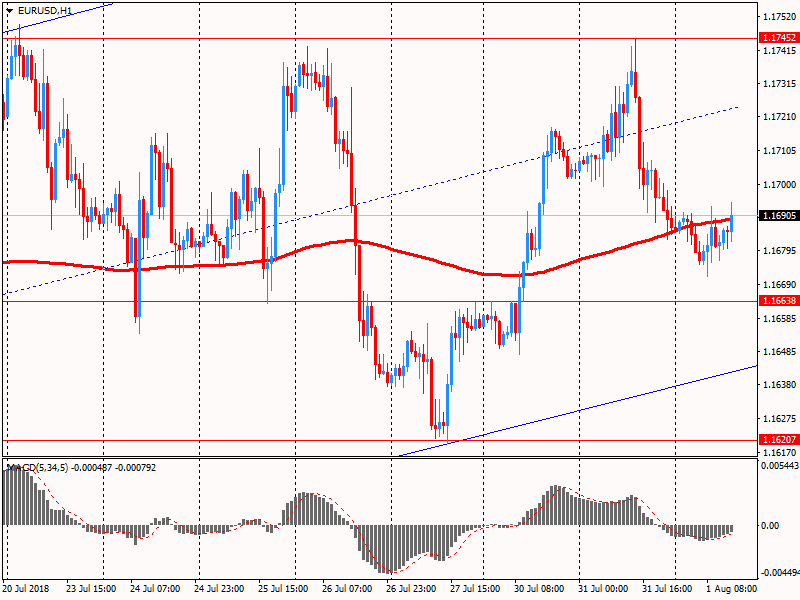Select the current price label 1.16905
The height and width of the screenshot is (600, 800).
pyautogui.click(x=779, y=216)
